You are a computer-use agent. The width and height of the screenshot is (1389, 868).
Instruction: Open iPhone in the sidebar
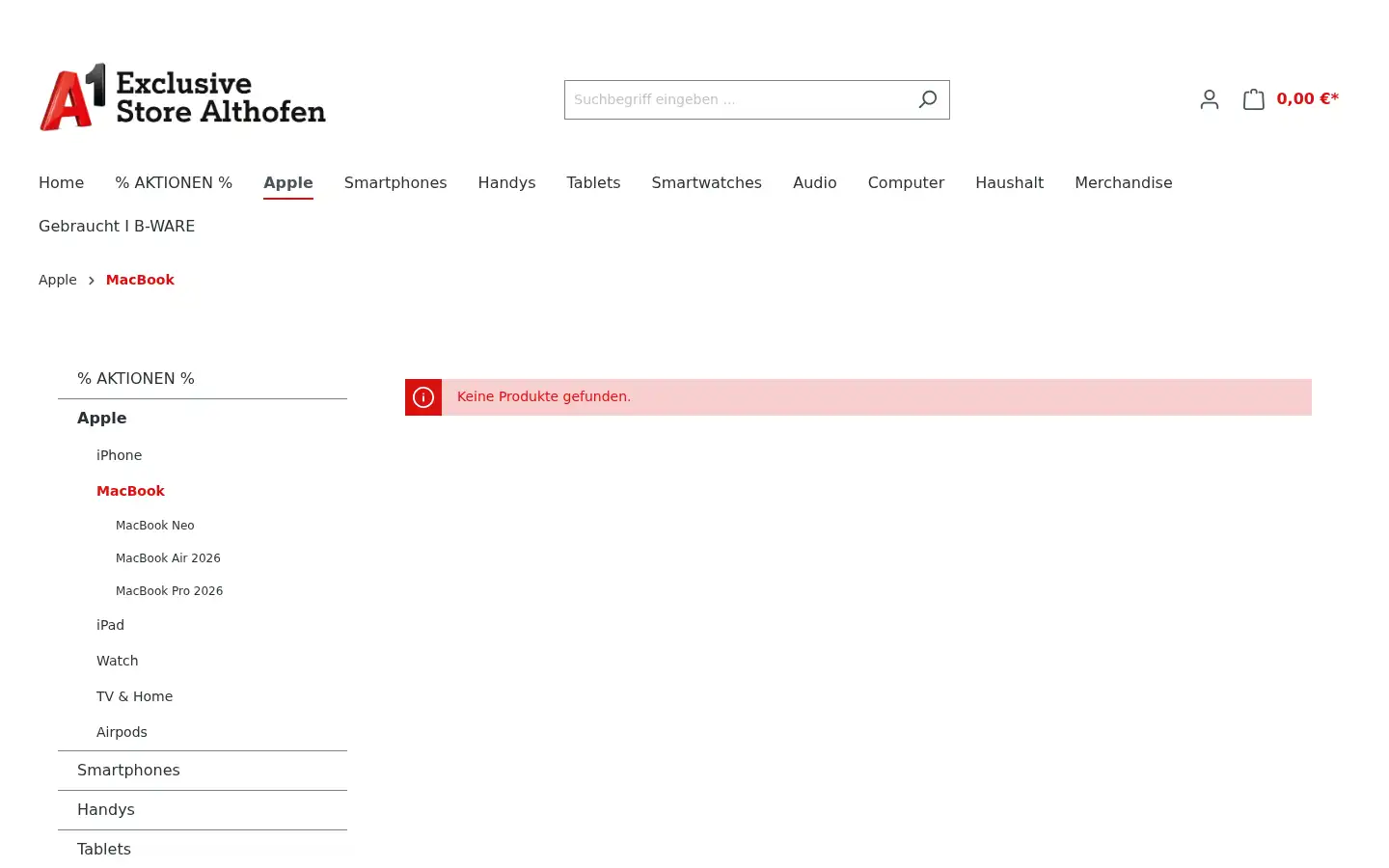[119, 455]
